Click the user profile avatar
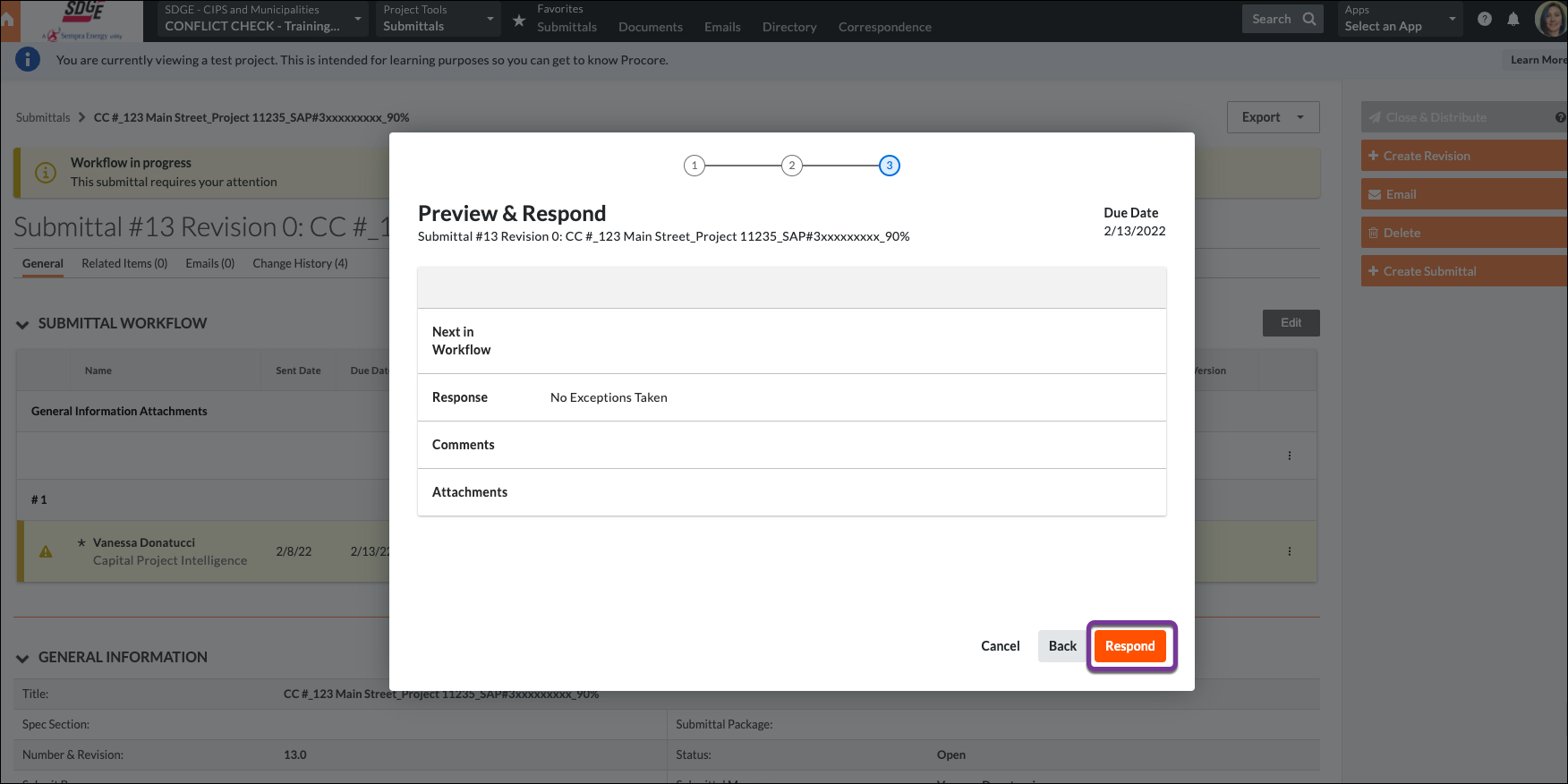The width and height of the screenshot is (1568, 784). (1551, 19)
